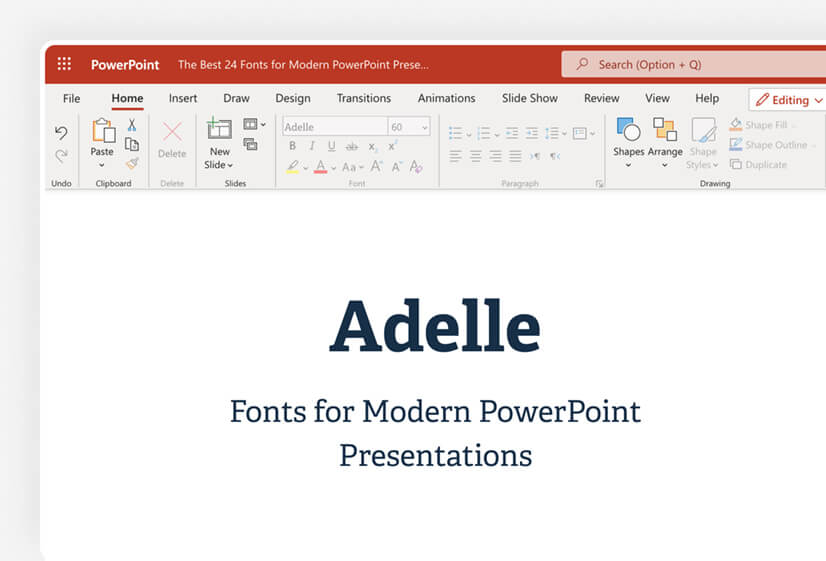This screenshot has height=561, width=826.
Task: Click the slide Layout icon
Action: click(x=250, y=124)
